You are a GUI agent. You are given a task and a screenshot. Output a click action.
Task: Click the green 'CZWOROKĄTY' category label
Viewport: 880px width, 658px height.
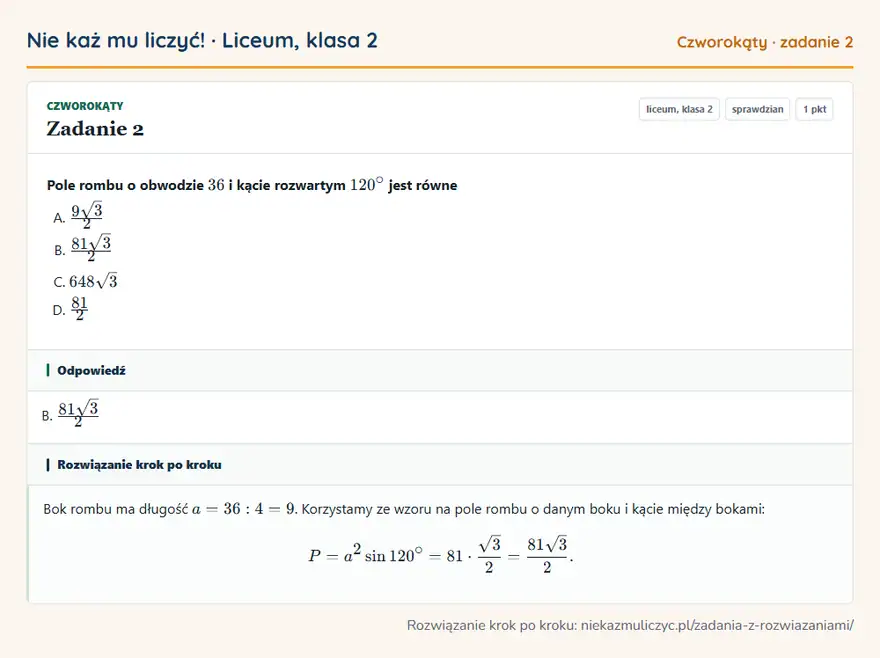(85, 106)
